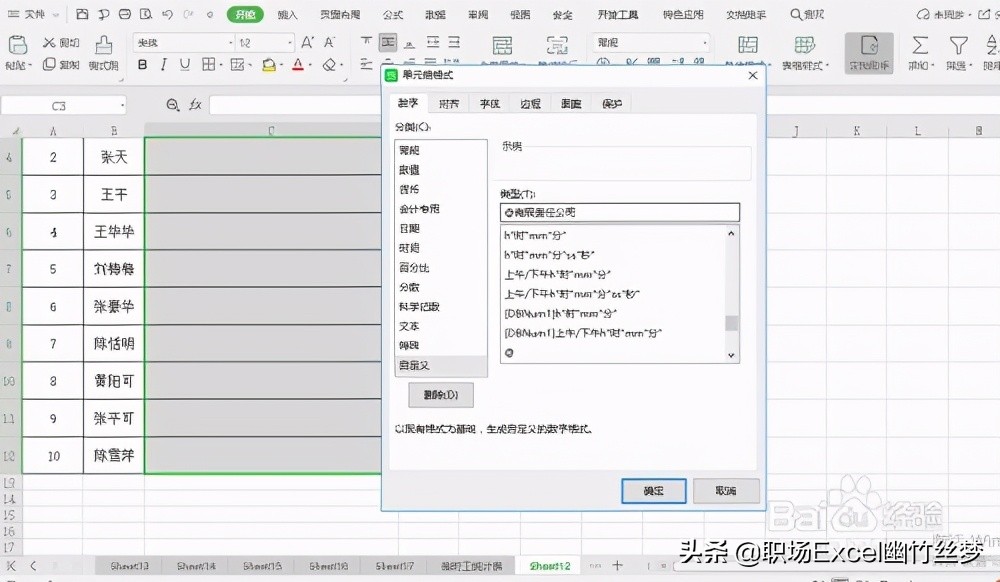Open the 插入 ribbon tab

tap(288, 14)
